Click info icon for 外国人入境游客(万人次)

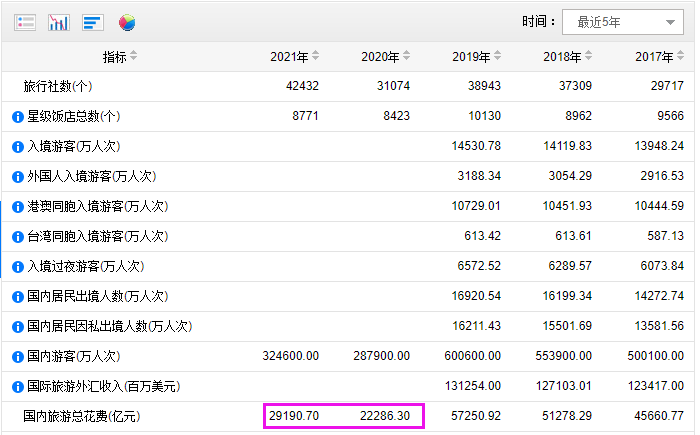pyautogui.click(x=17, y=177)
